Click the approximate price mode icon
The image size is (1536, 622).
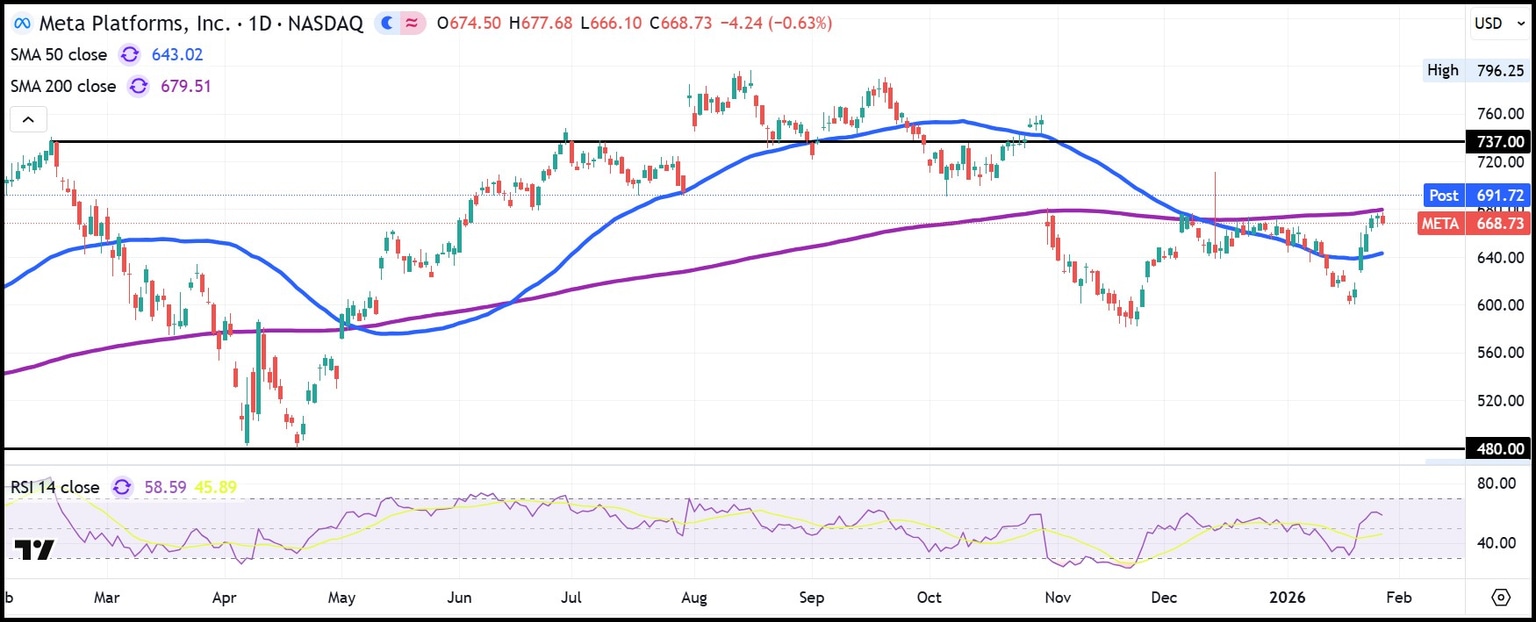[x=410, y=21]
